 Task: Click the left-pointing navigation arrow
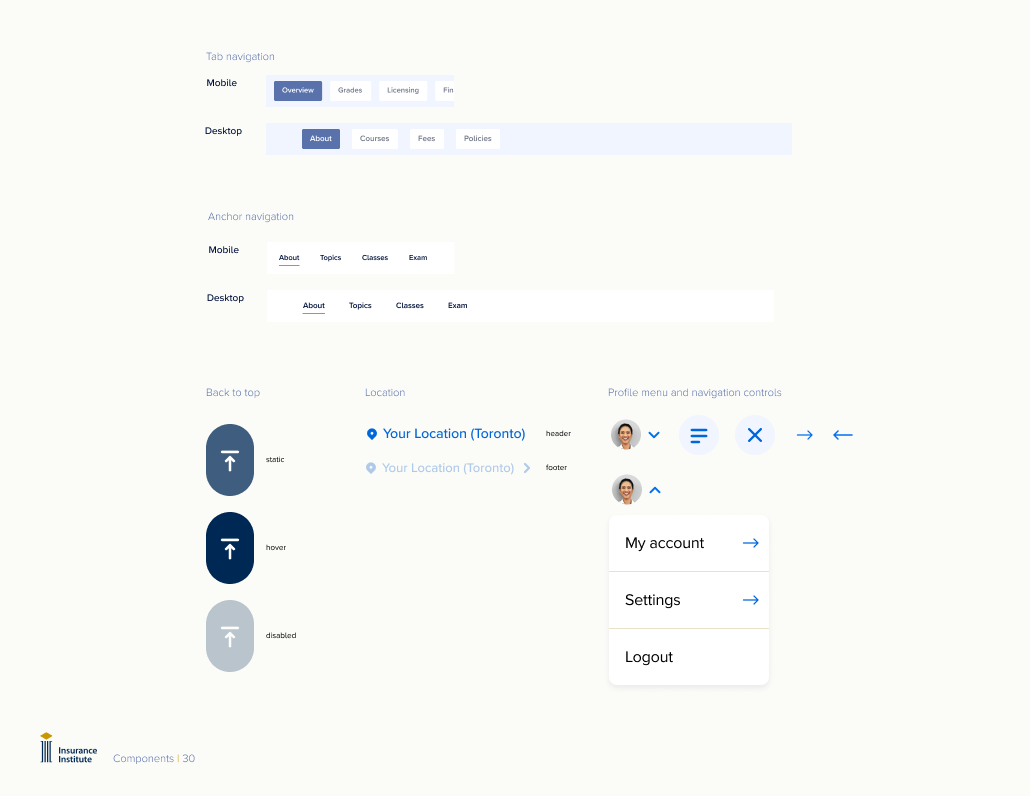coord(843,435)
